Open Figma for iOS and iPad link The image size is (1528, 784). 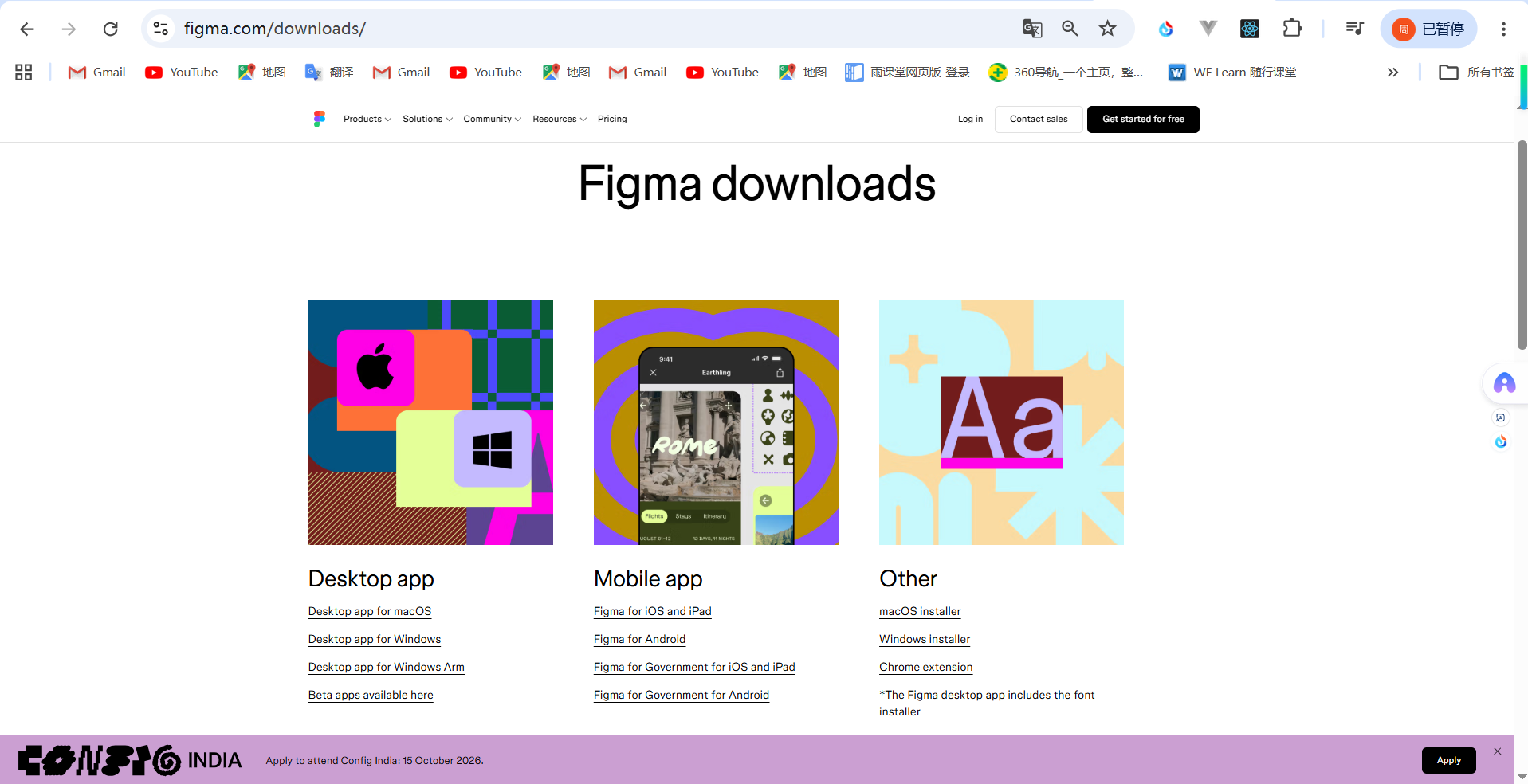[x=653, y=611]
